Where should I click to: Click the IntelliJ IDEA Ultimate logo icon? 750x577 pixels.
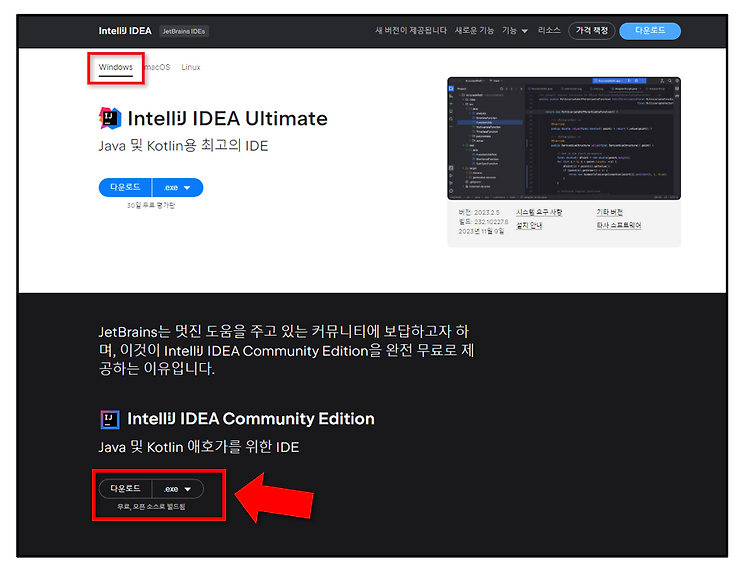(110, 118)
